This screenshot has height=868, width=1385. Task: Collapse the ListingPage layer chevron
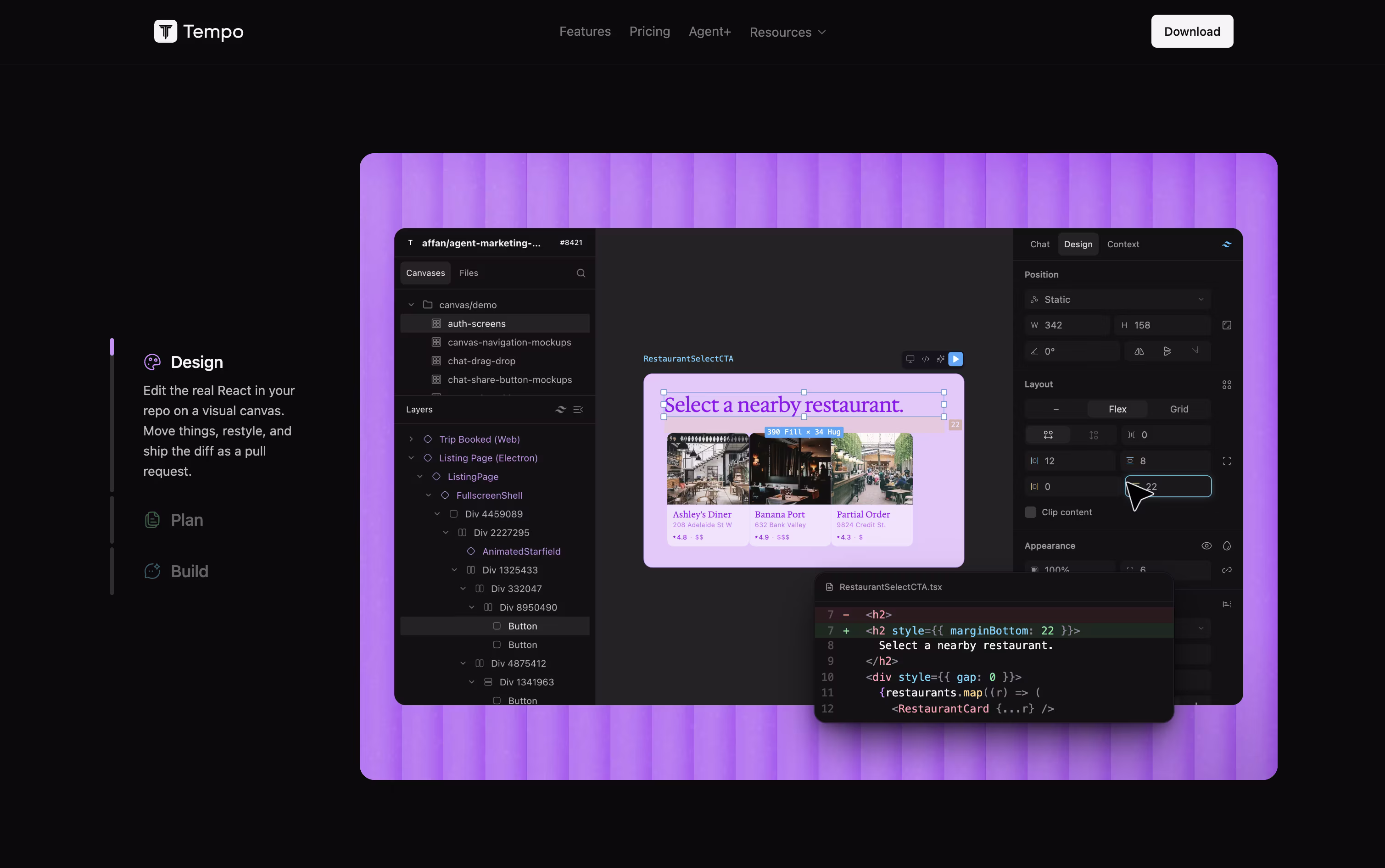click(x=420, y=477)
